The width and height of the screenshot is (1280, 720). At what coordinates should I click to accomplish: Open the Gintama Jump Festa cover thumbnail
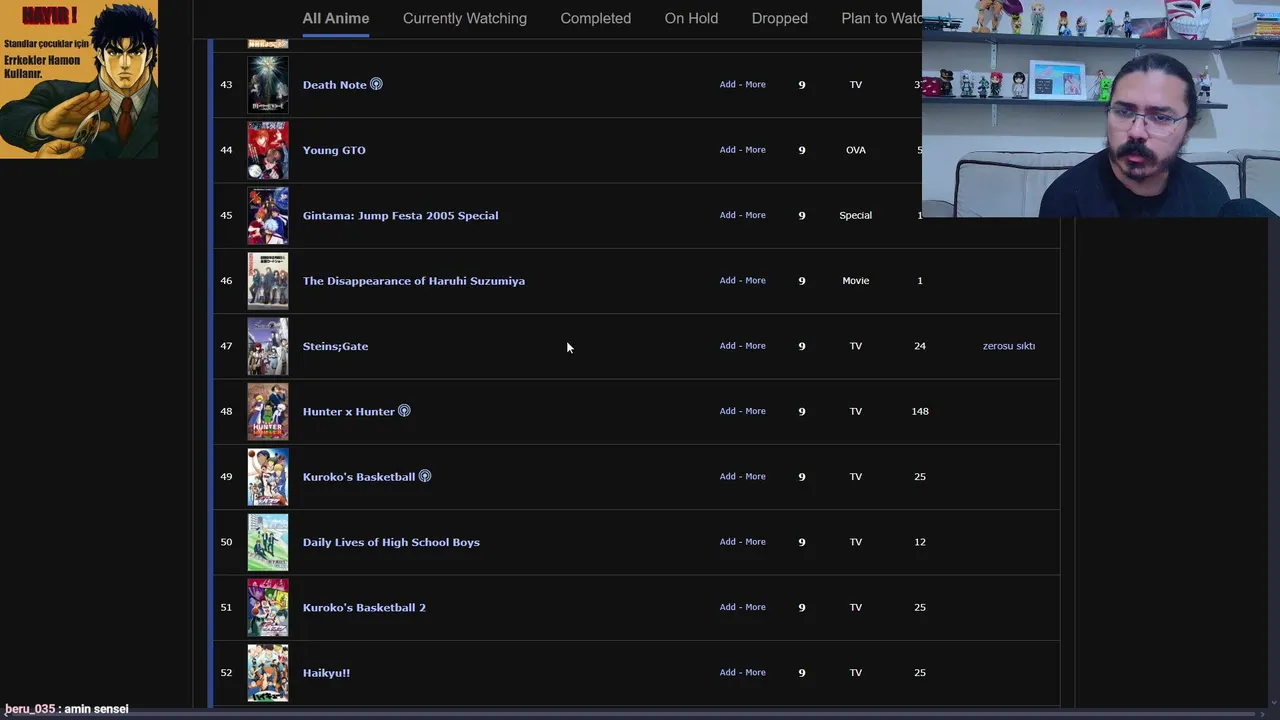pyautogui.click(x=268, y=215)
